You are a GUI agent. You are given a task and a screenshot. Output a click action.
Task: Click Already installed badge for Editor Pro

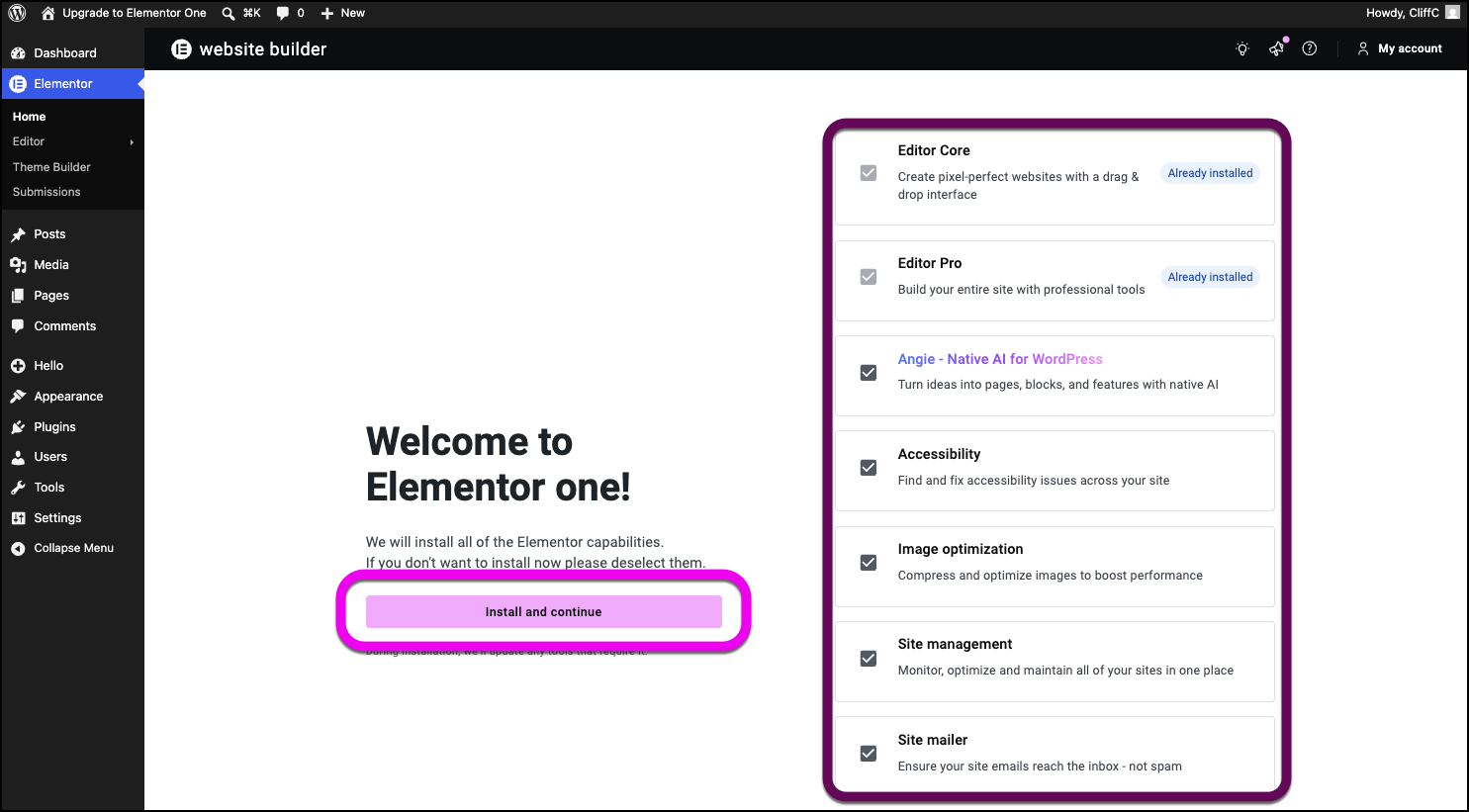click(1210, 277)
